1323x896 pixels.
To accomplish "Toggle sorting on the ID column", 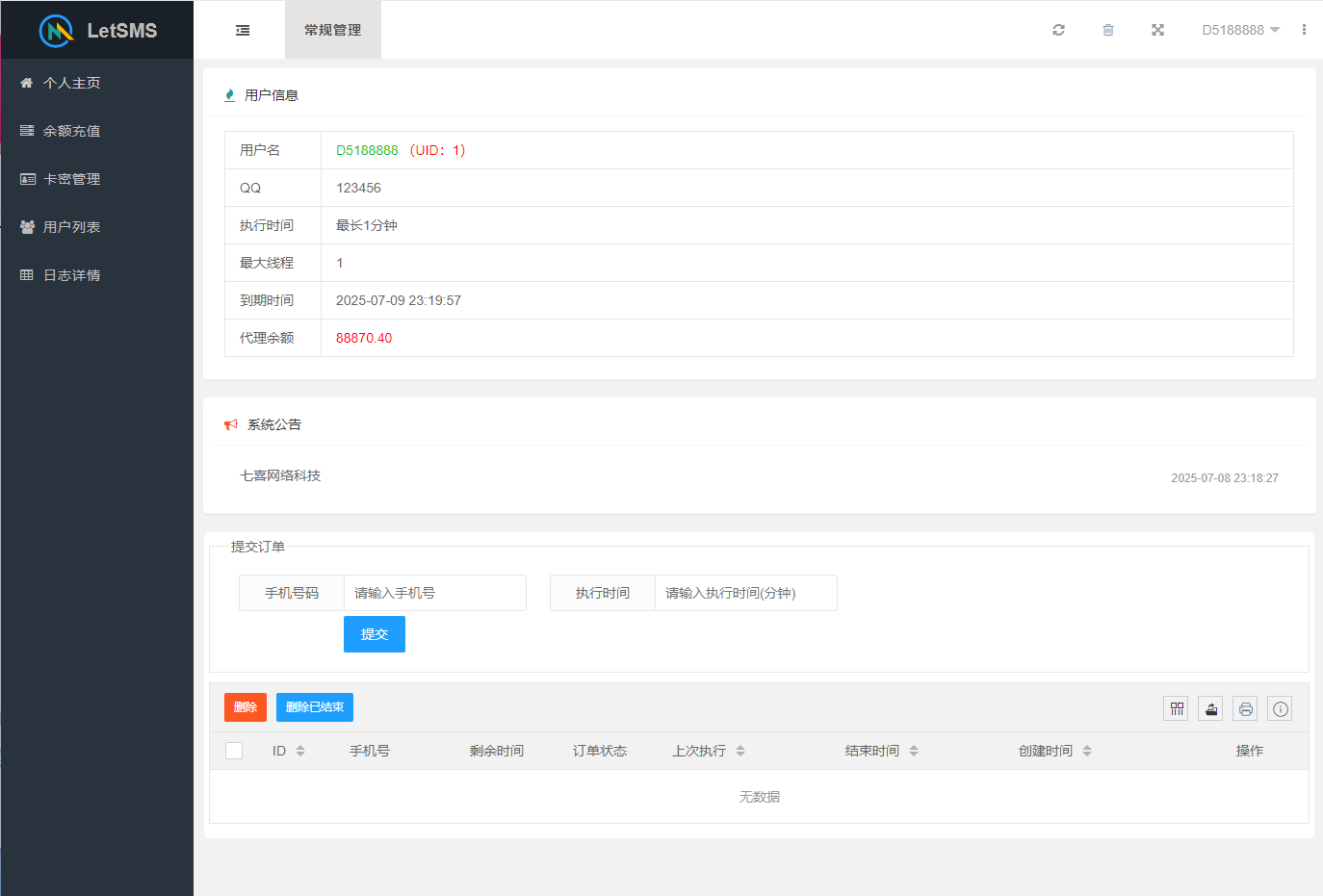I will [x=299, y=751].
